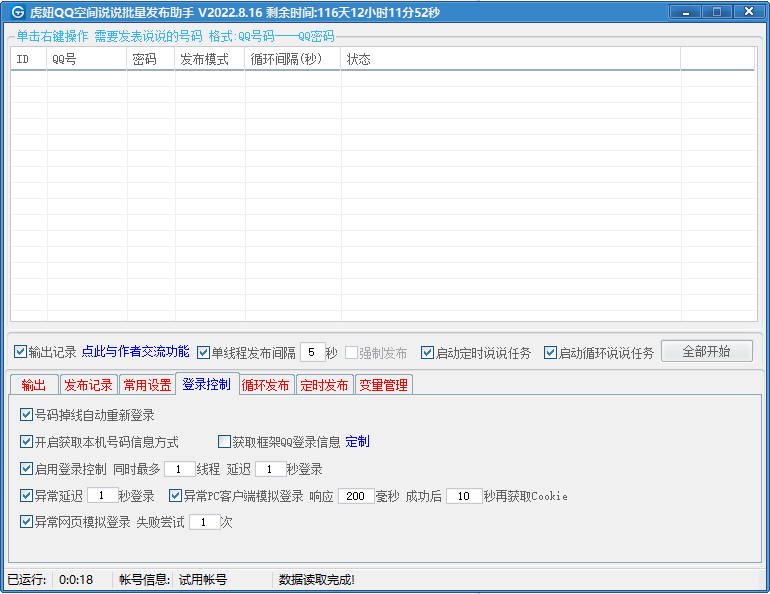Switch to the 输出 tab
770x594 pixels.
tap(33, 385)
